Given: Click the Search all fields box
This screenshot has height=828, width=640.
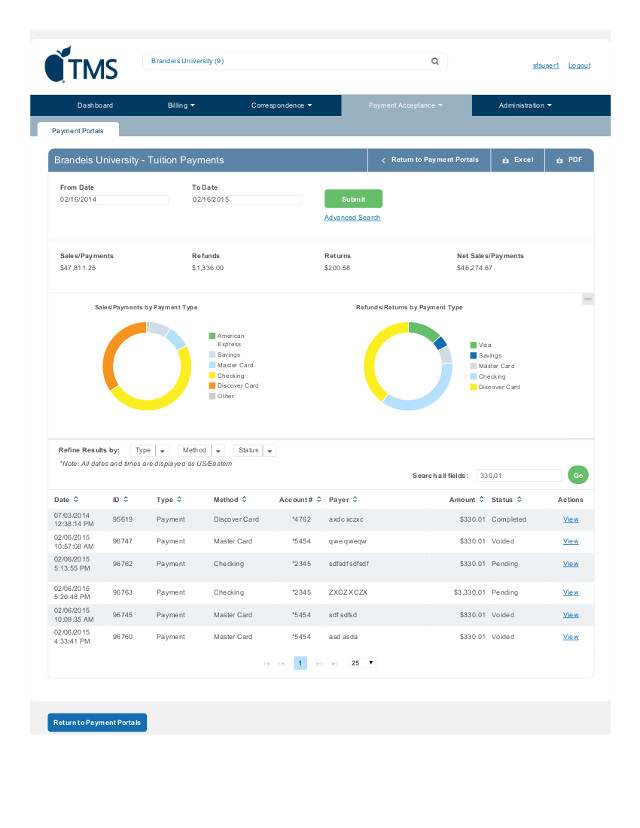Looking at the screenshot, I should [519, 475].
